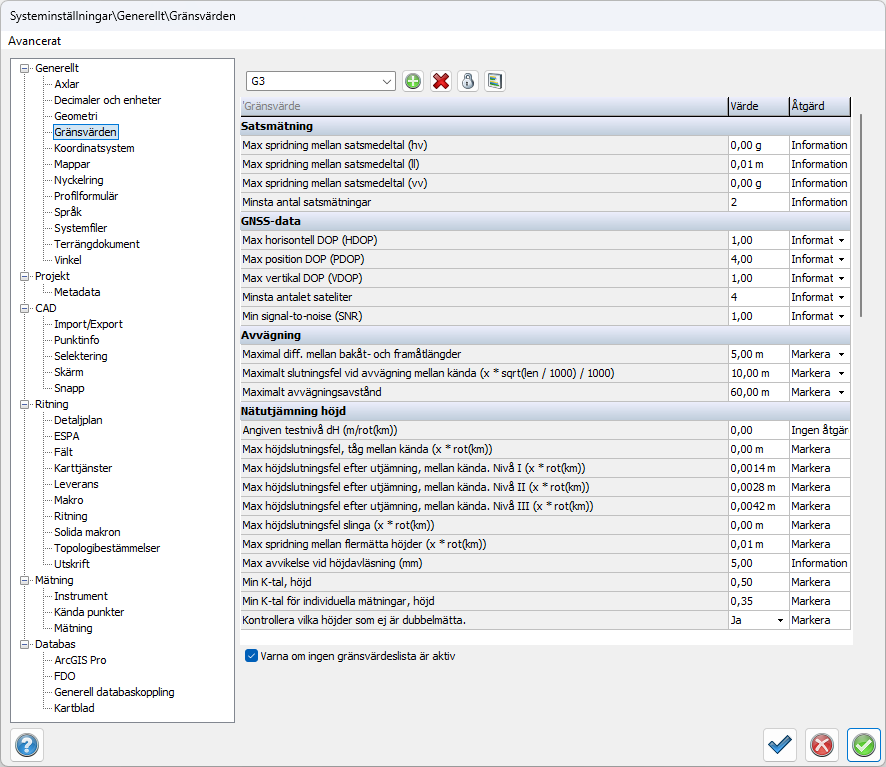This screenshot has height=767, width=886.
Task: Open the G3 limit list dropdown
Action: pos(387,81)
